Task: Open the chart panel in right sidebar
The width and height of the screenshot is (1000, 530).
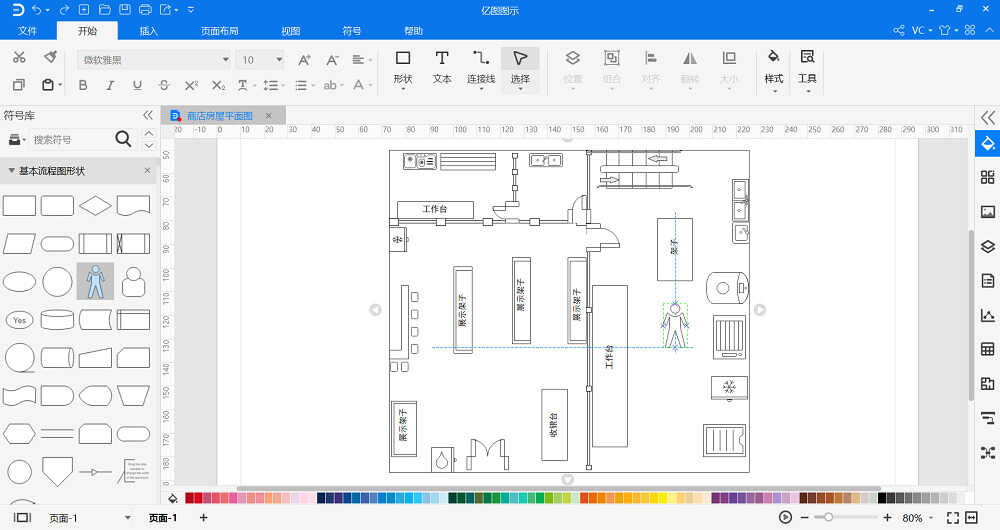Action: click(x=987, y=315)
